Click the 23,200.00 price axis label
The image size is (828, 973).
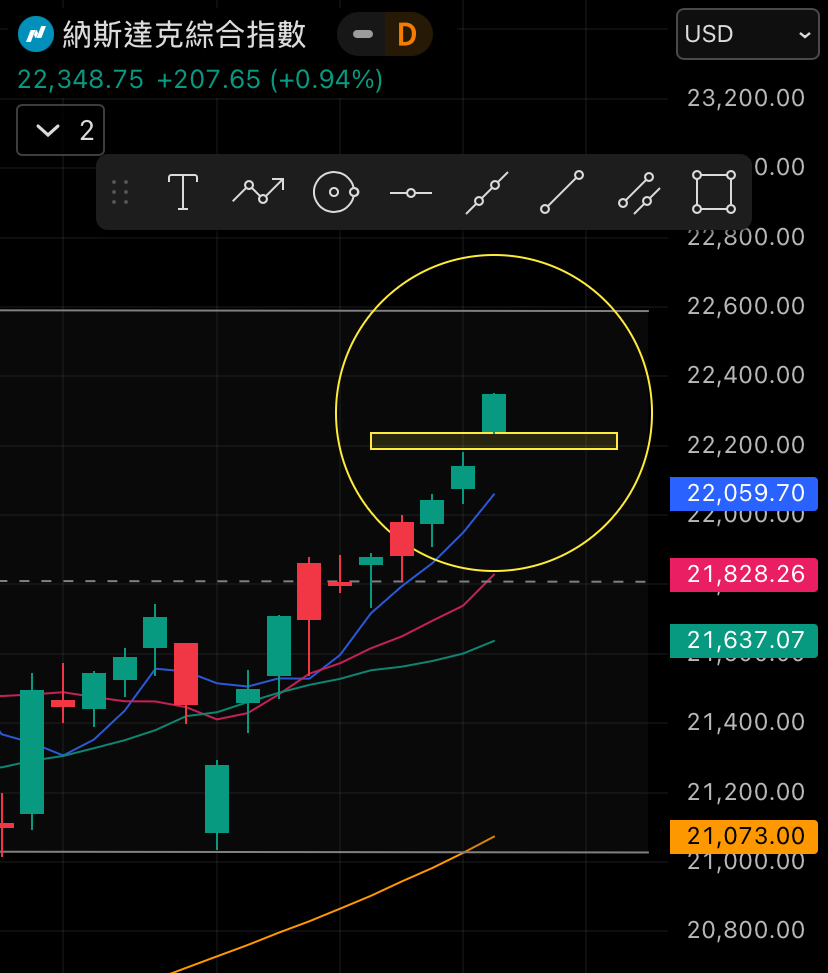click(746, 99)
